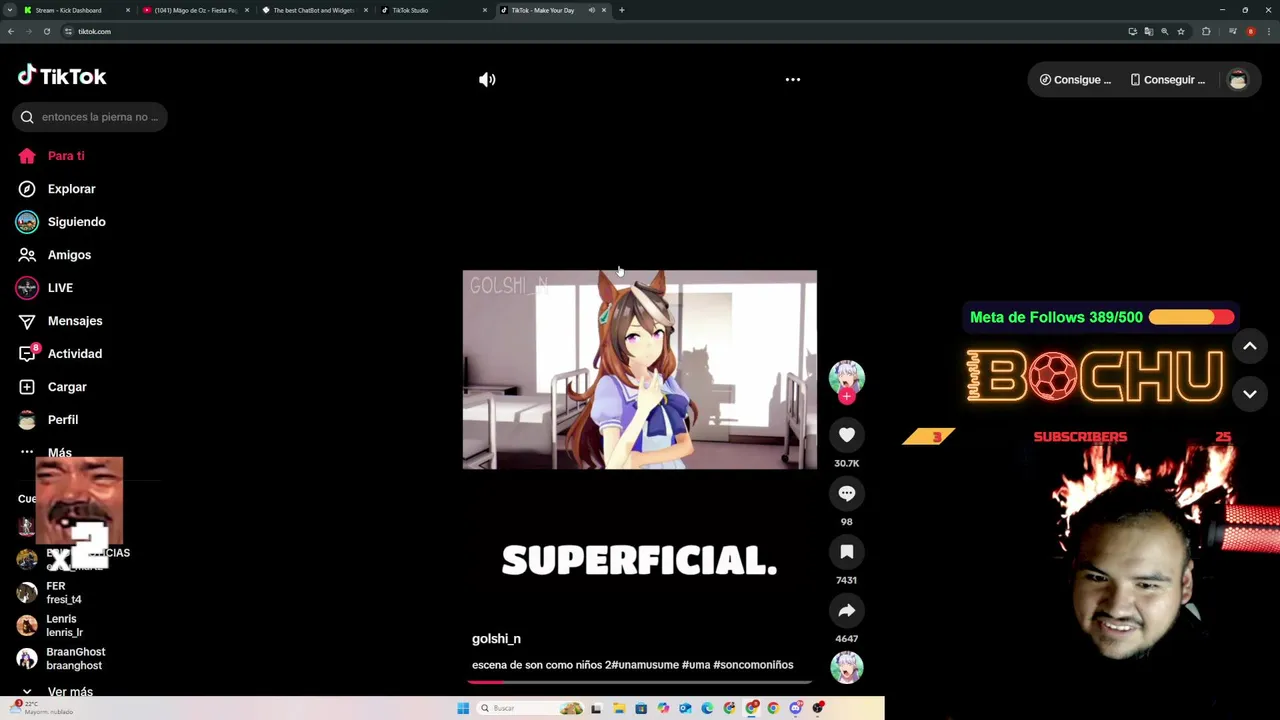Open the Chrome extensions puzzle icon

1206,31
